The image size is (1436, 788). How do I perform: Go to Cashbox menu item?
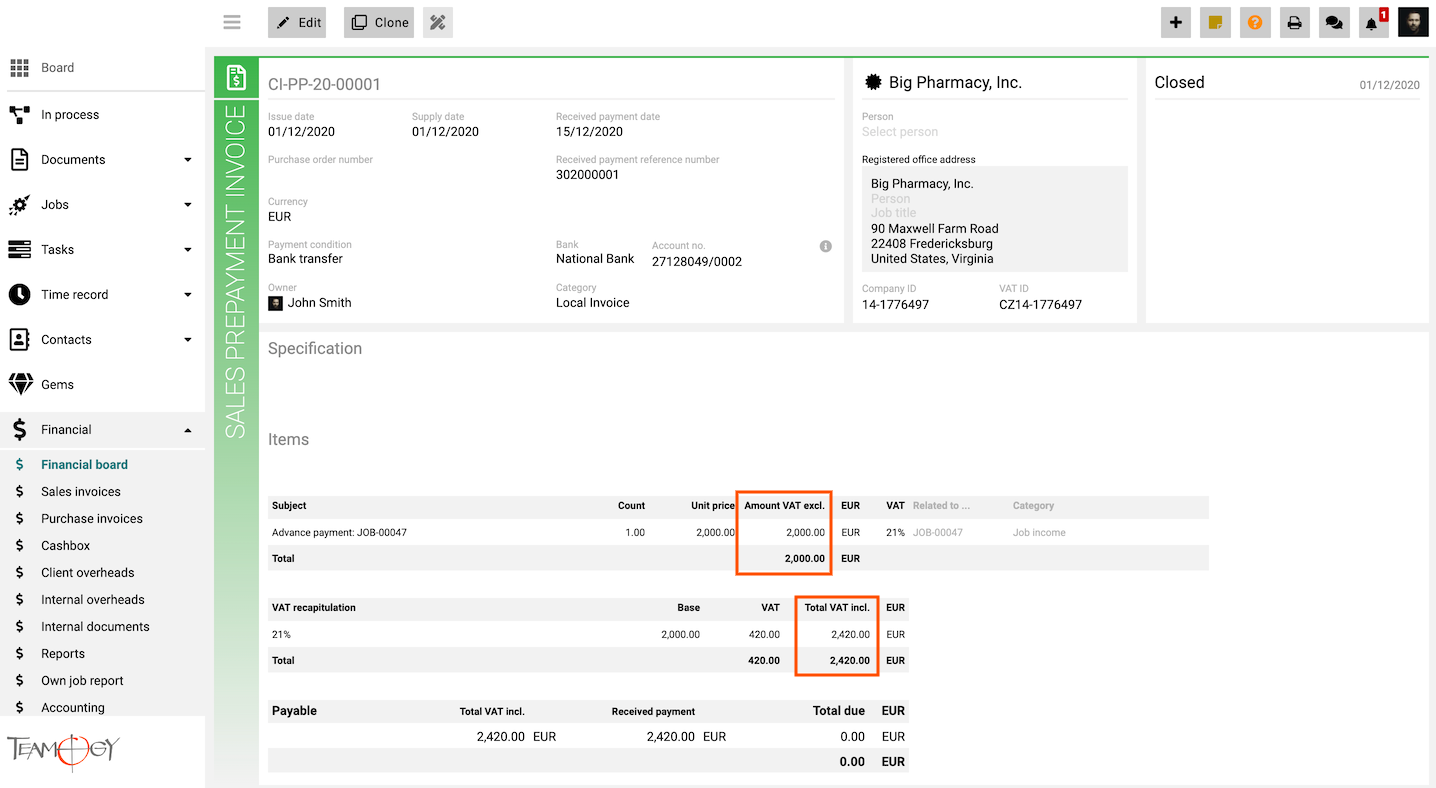point(65,546)
